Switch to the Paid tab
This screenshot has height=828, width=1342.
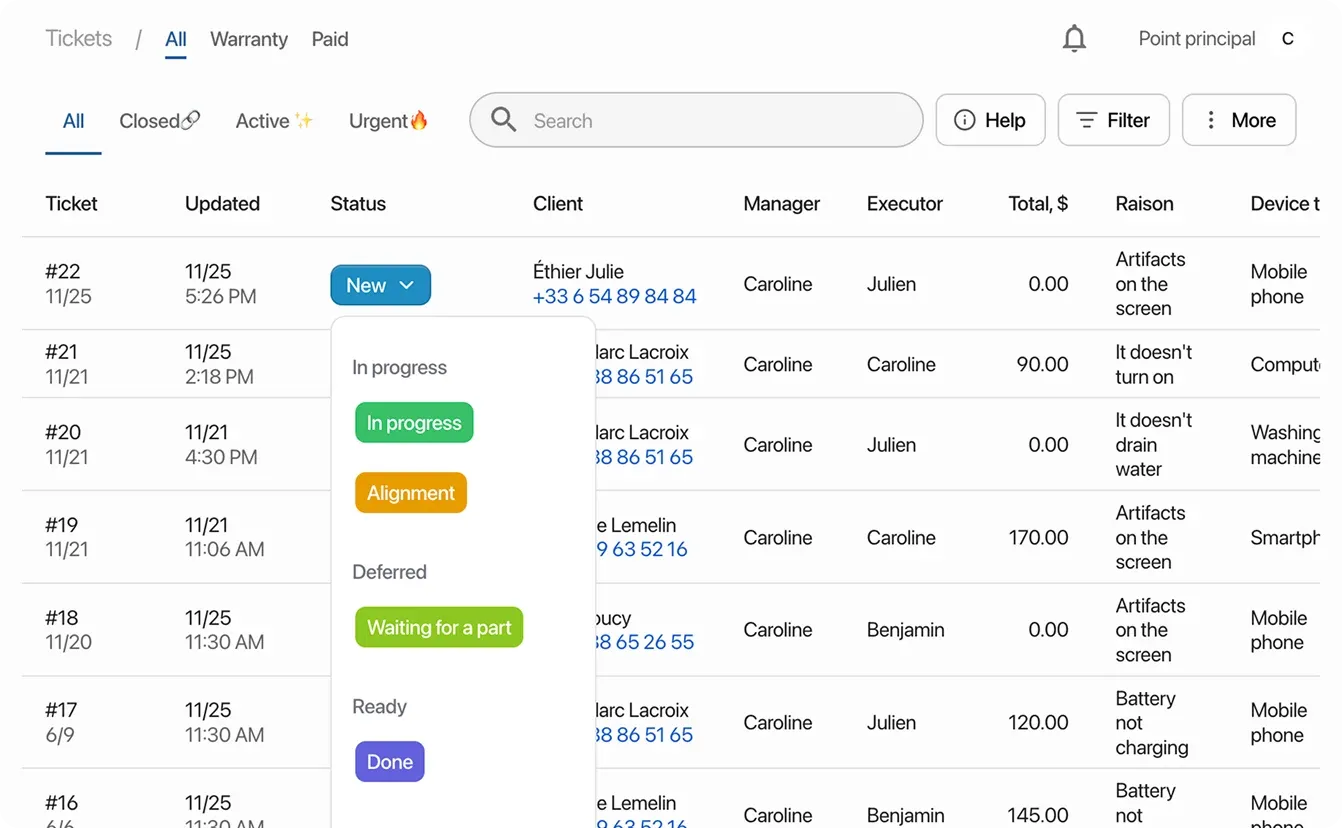[330, 39]
